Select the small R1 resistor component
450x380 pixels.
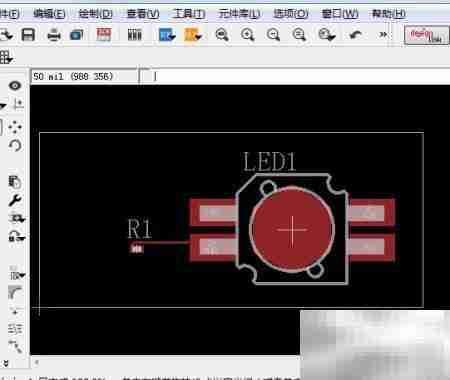pyautogui.click(x=136, y=249)
